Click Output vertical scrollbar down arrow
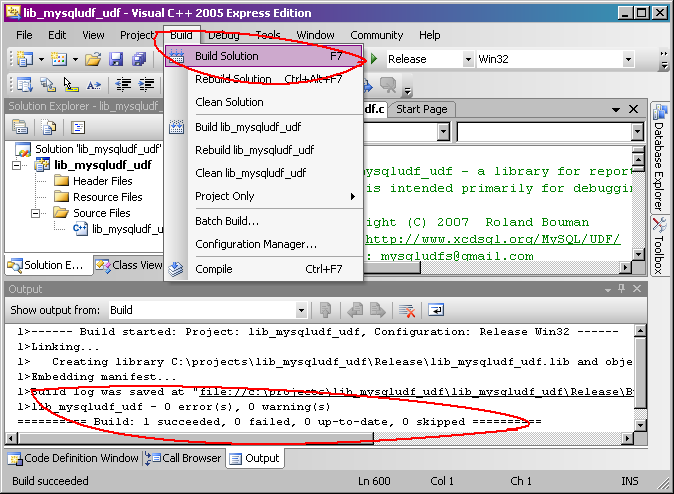Screen dimensions: 674x494 point(640,425)
